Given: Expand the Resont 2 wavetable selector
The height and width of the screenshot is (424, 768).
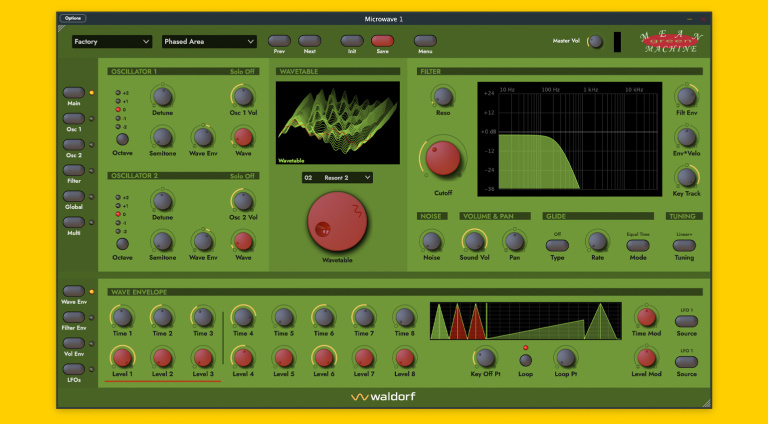Looking at the screenshot, I should click(337, 177).
